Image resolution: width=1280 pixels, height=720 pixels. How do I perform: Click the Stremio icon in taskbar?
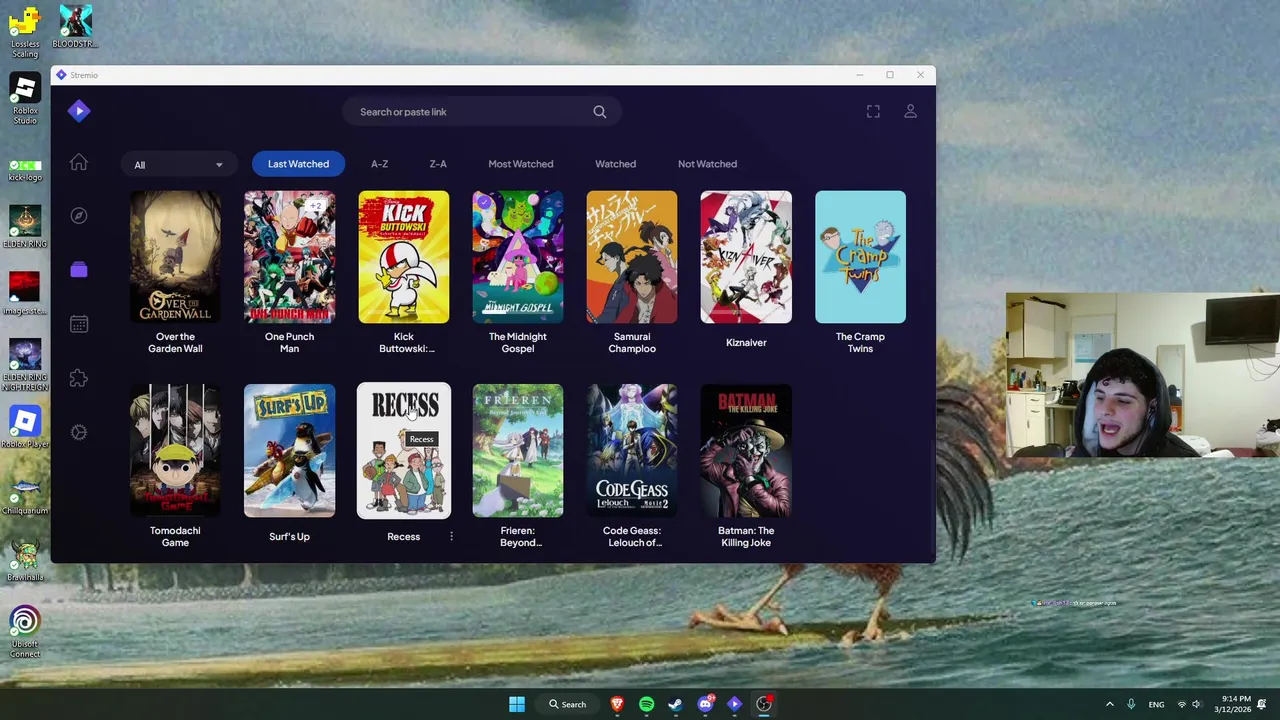coord(735,704)
